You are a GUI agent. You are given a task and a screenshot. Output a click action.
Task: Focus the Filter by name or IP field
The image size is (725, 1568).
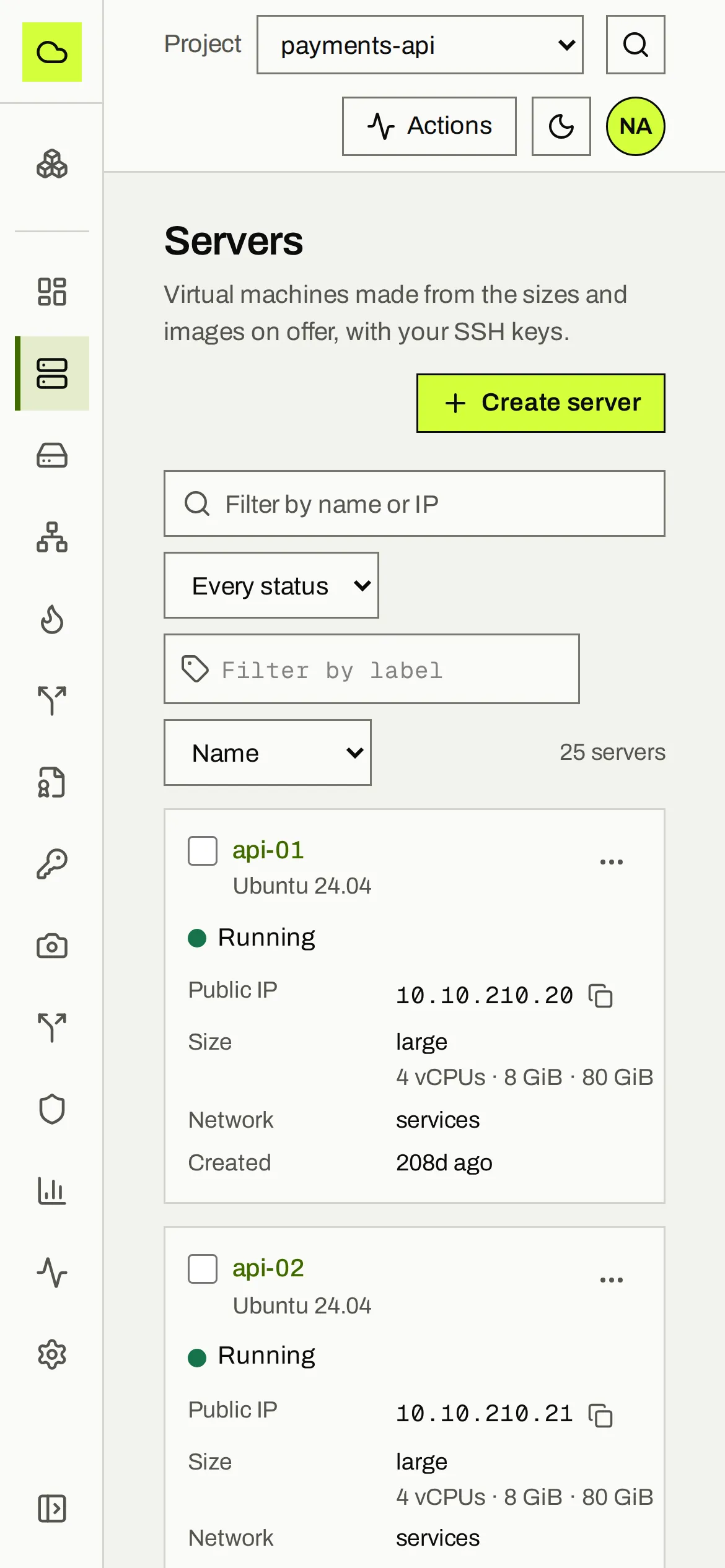click(415, 503)
